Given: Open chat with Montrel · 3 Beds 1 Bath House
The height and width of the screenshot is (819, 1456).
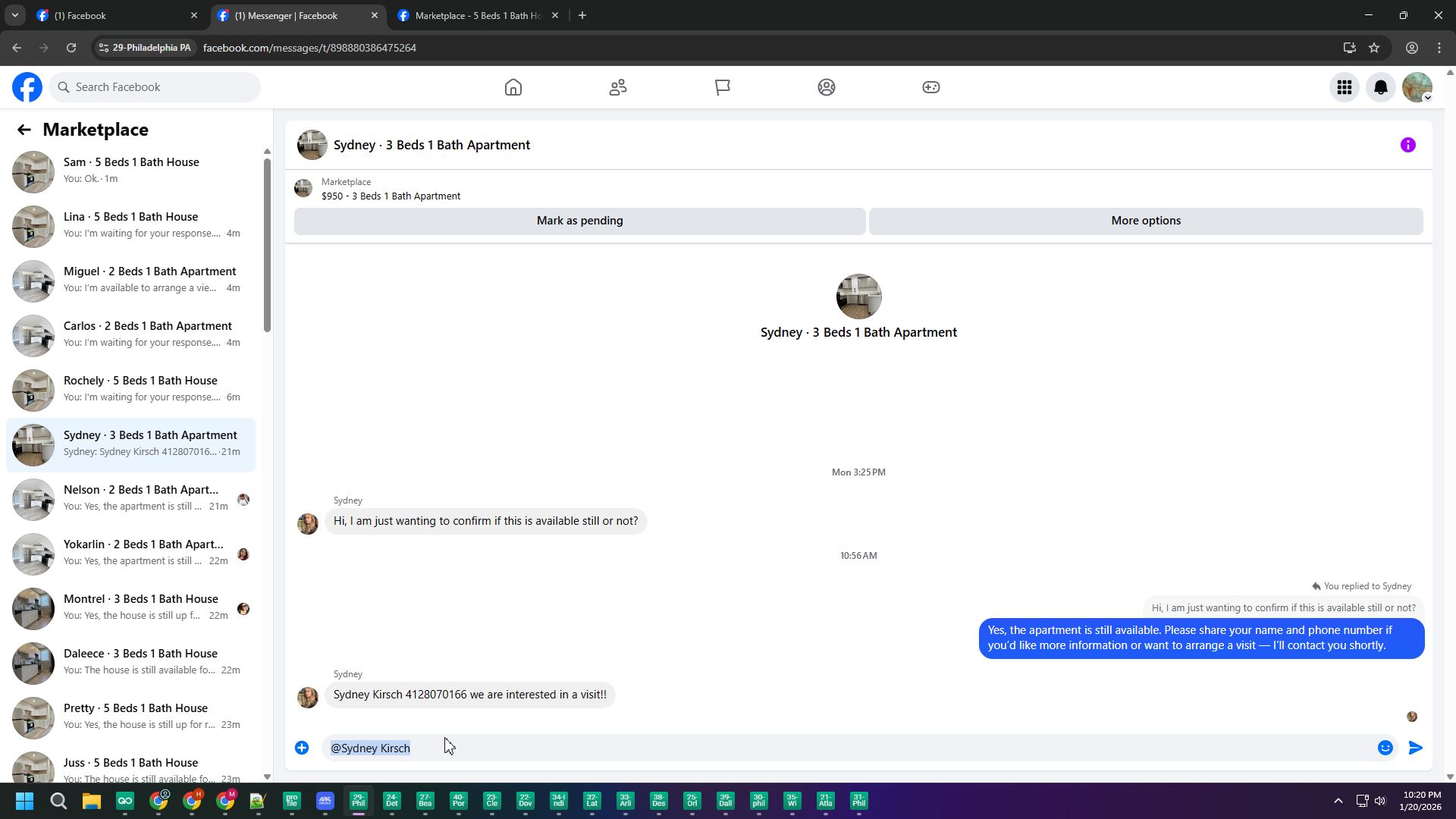Looking at the screenshot, I should click(130, 608).
